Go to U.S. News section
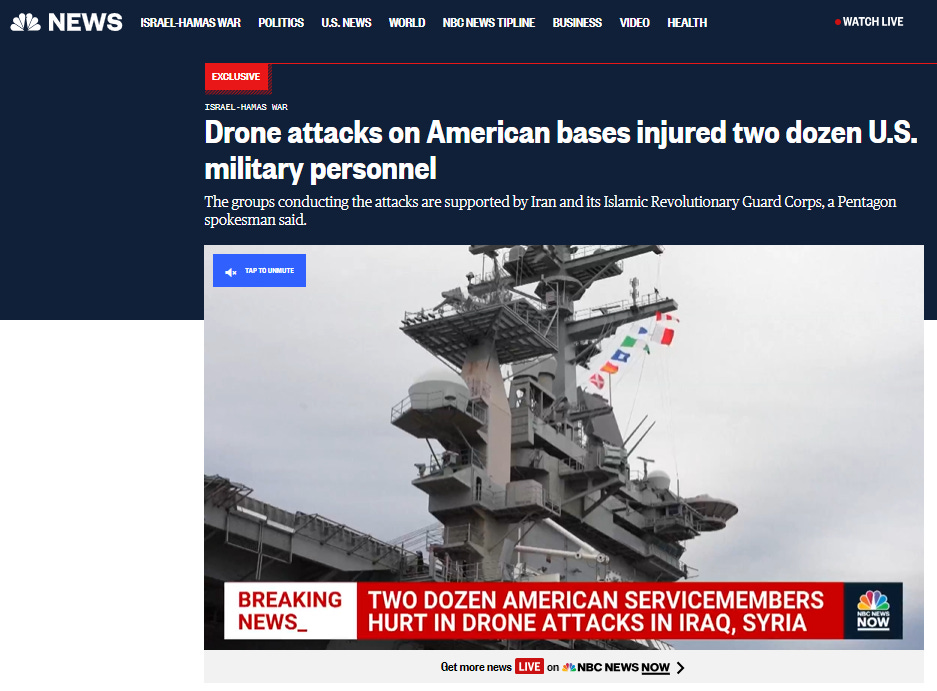Viewport: 937px width, 691px height. (346, 23)
